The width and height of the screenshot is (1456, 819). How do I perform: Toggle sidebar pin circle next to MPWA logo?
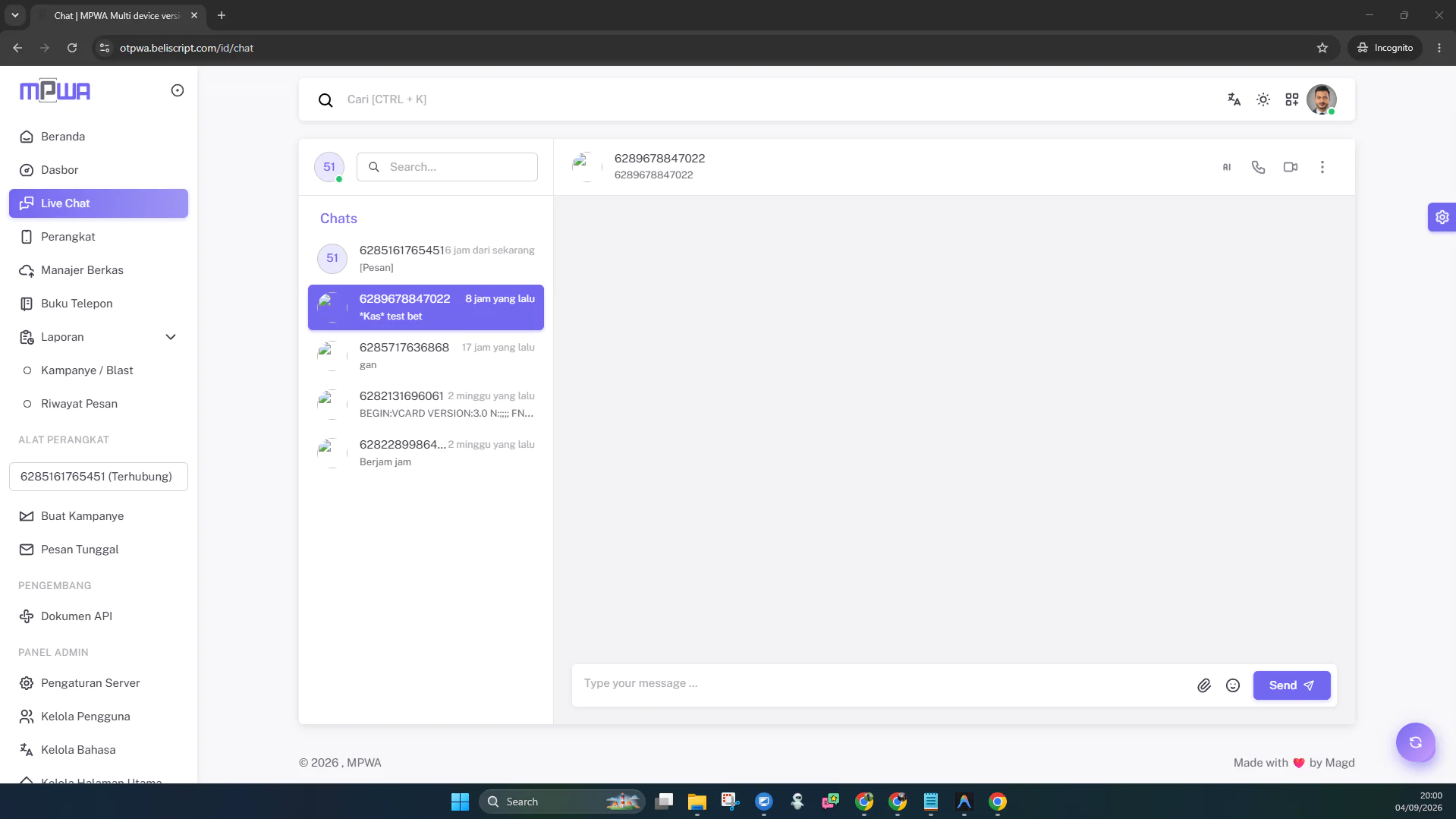point(178,90)
